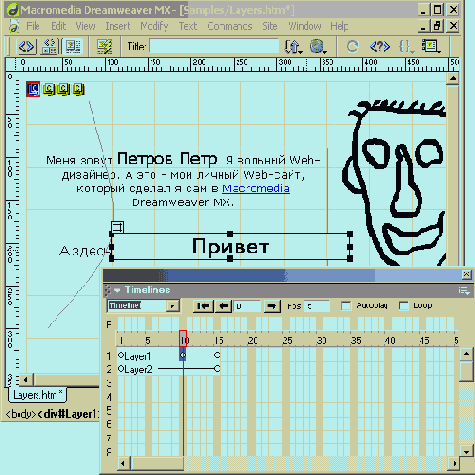Open the Reference icon in the toolbar
The height and width of the screenshot is (475, 475).
(380, 46)
